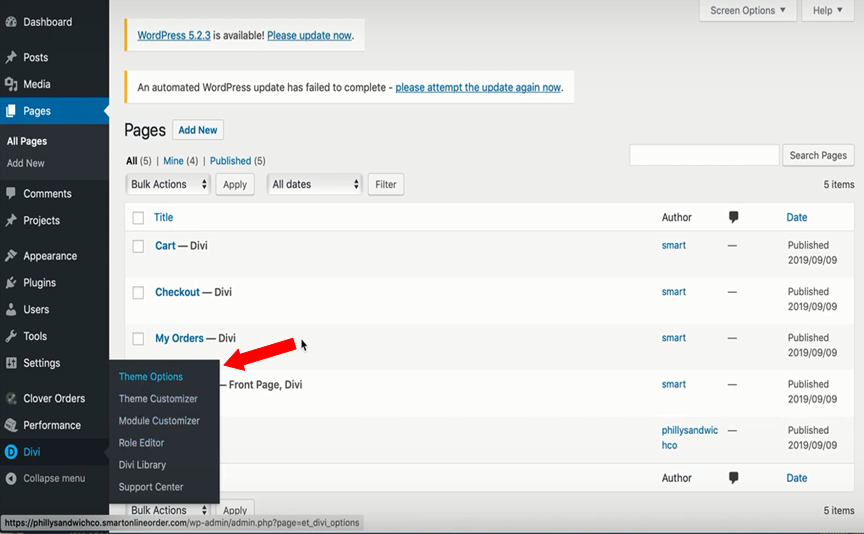Click the Divi circle D icon

pos(11,452)
